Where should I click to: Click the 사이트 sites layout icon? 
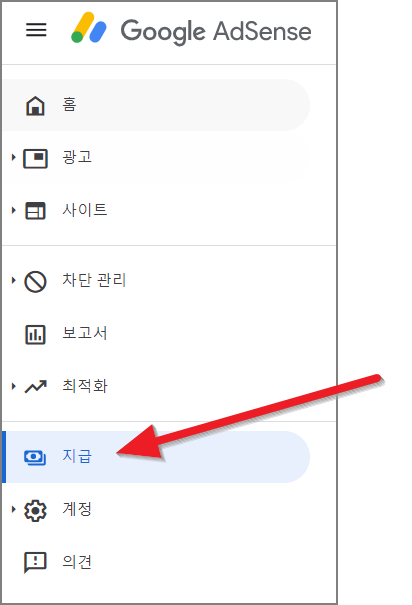tap(35, 211)
